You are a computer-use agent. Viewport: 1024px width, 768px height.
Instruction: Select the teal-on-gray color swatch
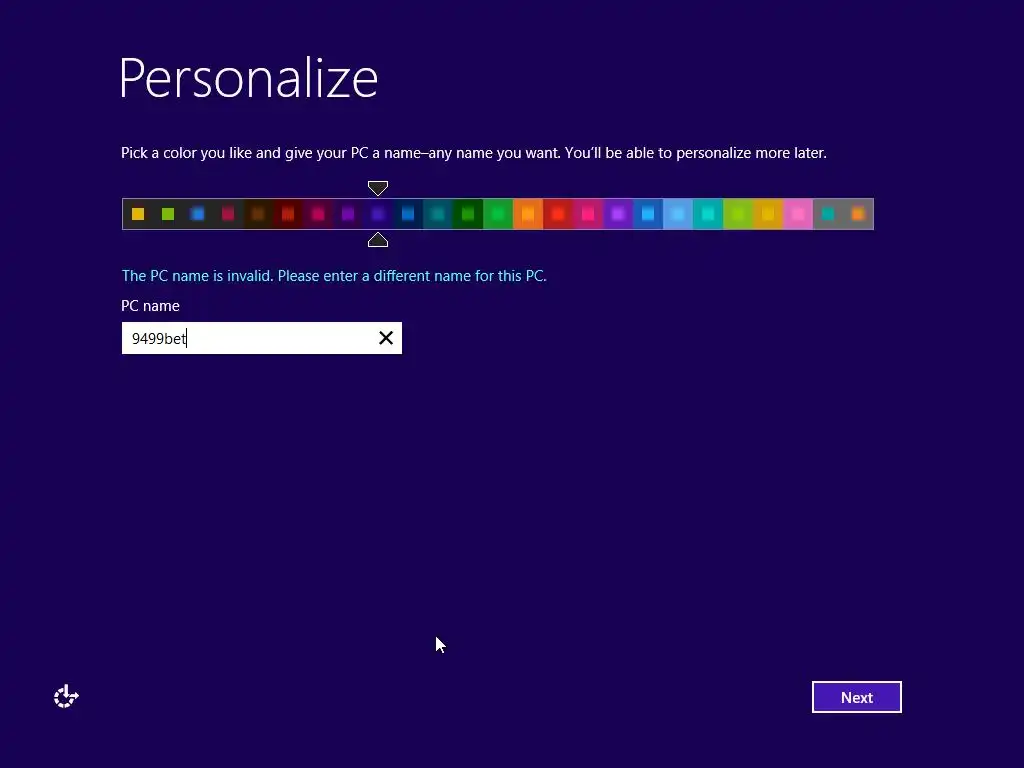pos(828,214)
